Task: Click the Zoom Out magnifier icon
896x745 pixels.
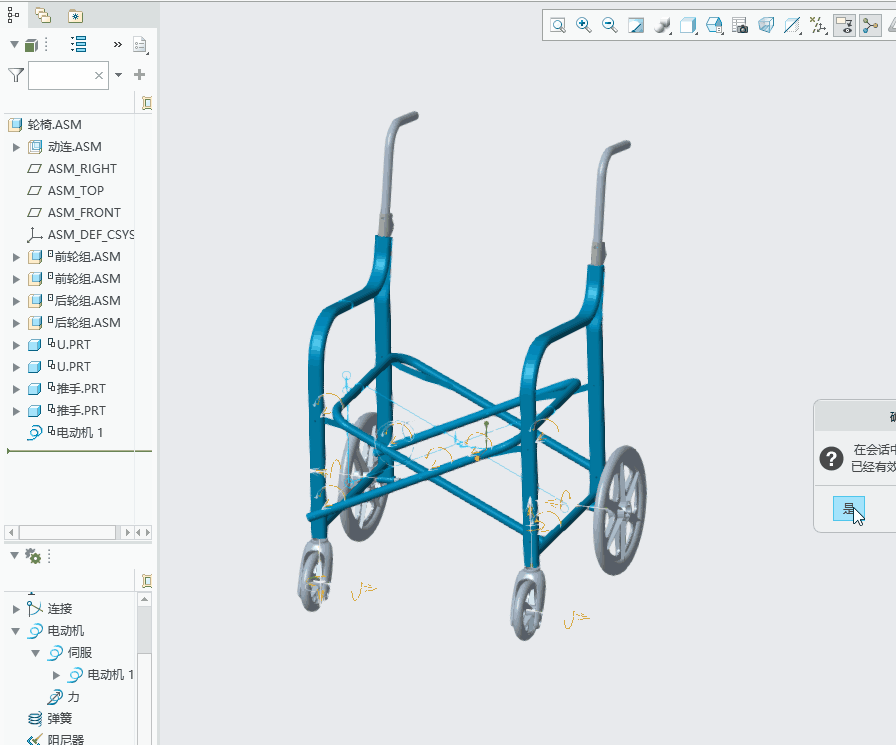Action: [x=610, y=26]
